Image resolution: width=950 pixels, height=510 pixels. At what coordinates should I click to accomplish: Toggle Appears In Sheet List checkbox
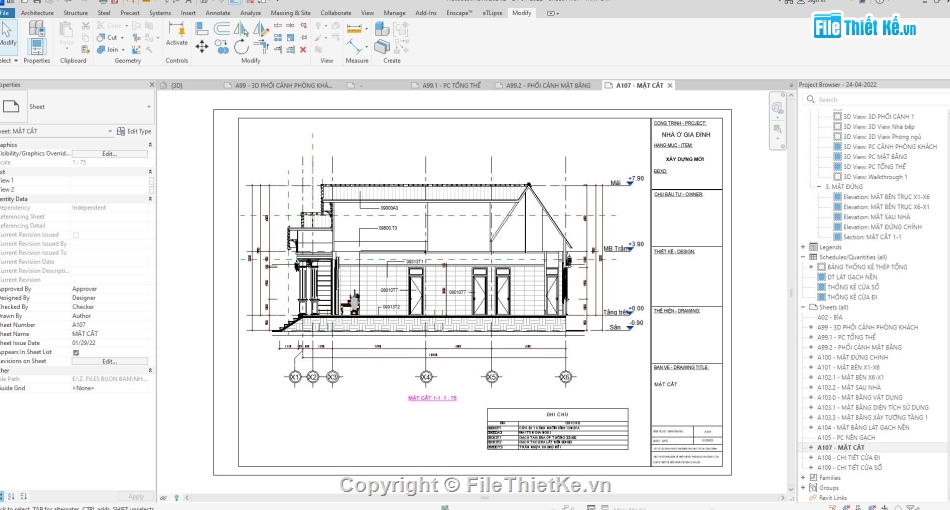click(x=76, y=353)
